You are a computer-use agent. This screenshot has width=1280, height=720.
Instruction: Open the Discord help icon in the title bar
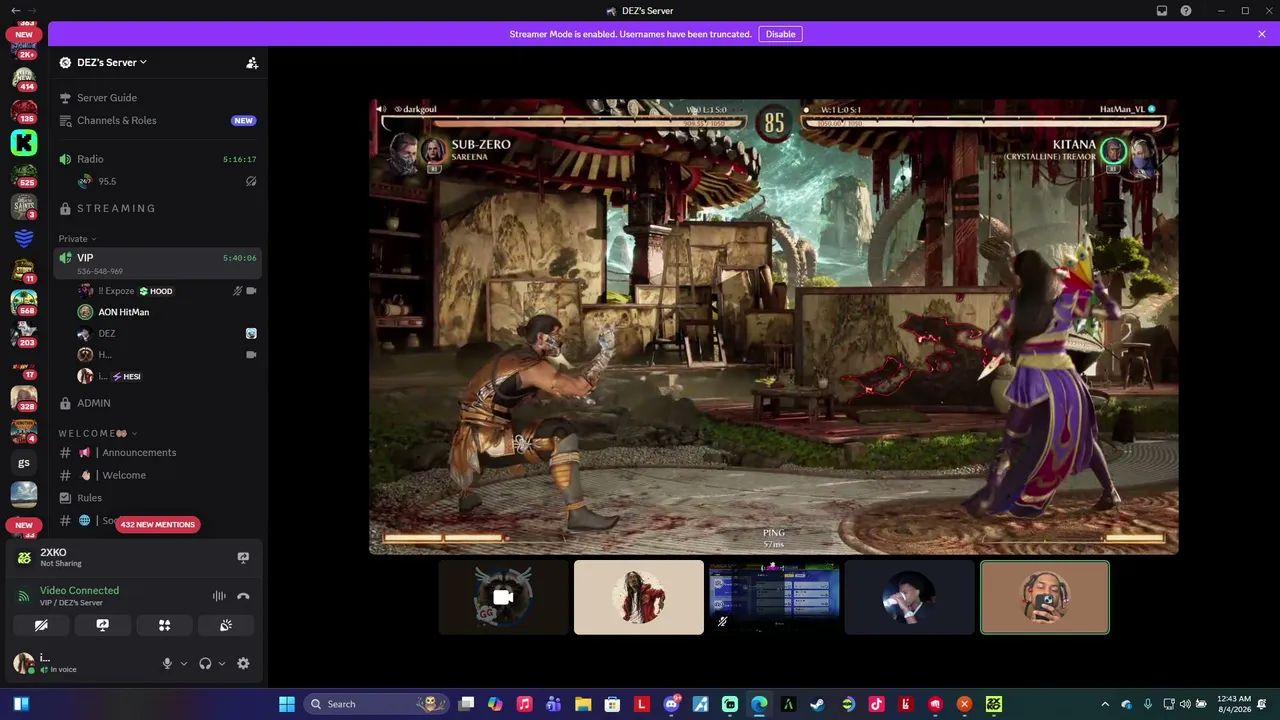(1186, 11)
